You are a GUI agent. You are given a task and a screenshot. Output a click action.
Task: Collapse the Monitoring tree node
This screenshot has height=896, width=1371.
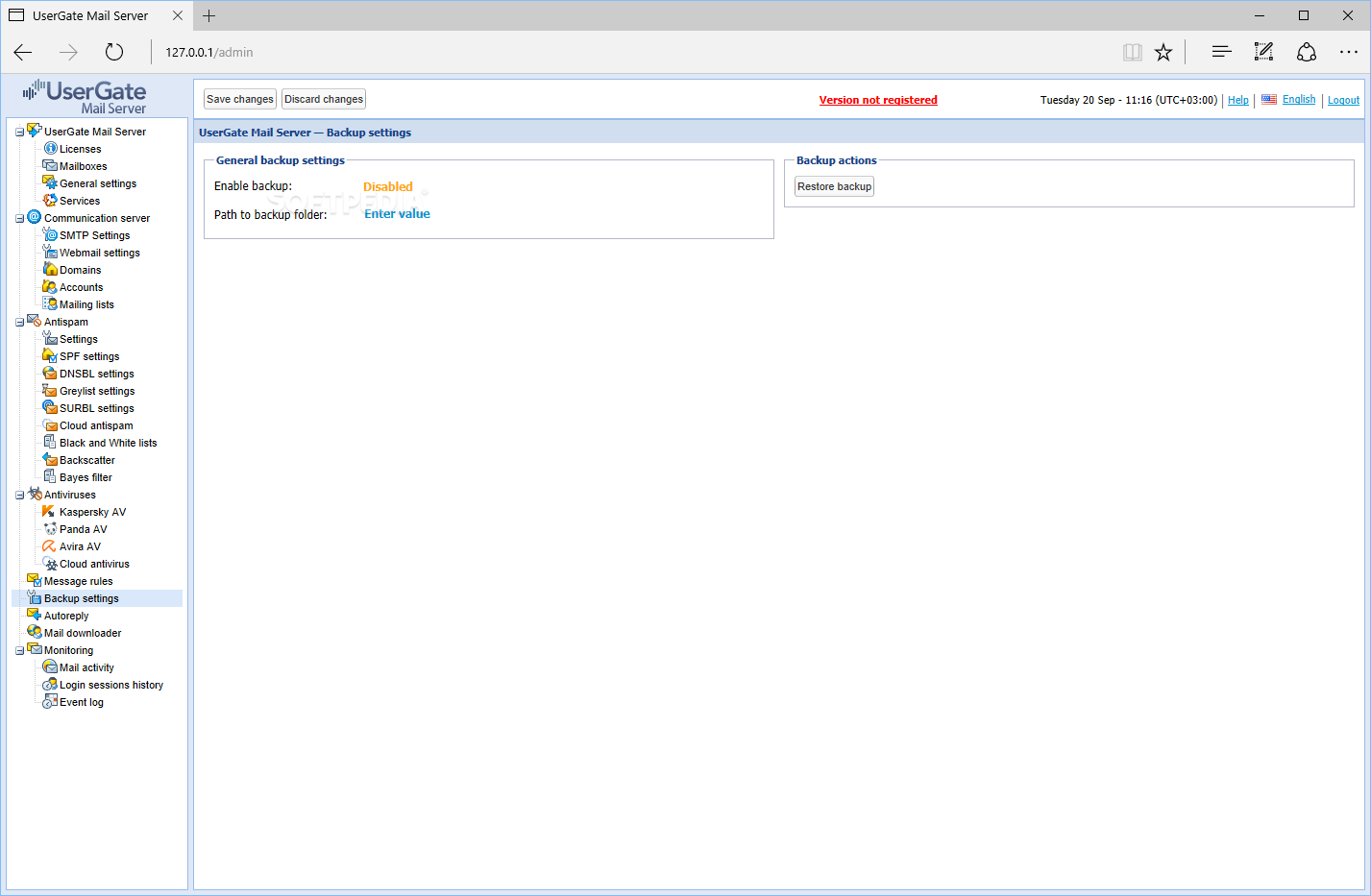tap(19, 651)
